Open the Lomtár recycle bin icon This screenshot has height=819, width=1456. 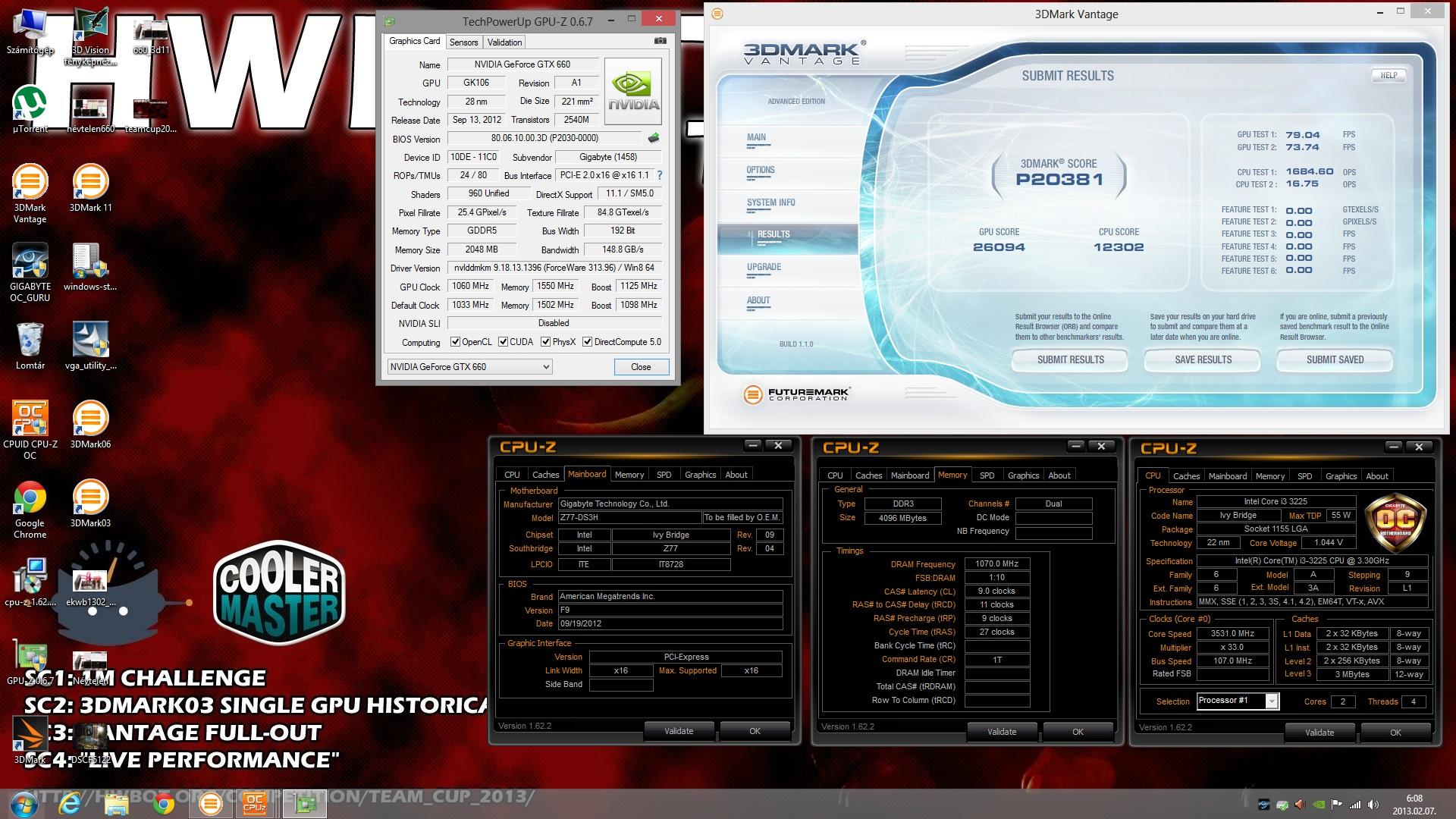pyautogui.click(x=30, y=346)
